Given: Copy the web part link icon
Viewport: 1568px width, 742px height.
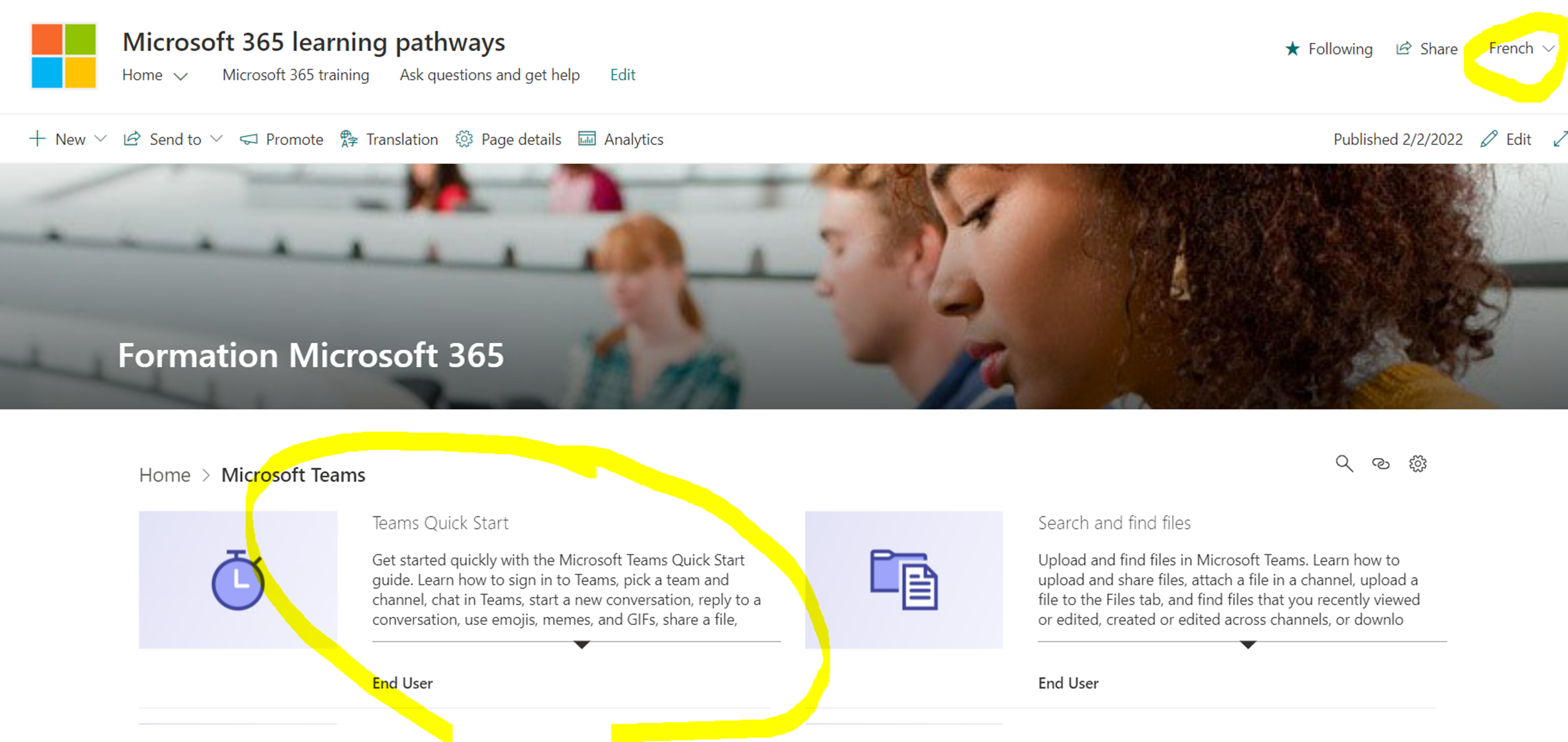Looking at the screenshot, I should [1381, 464].
